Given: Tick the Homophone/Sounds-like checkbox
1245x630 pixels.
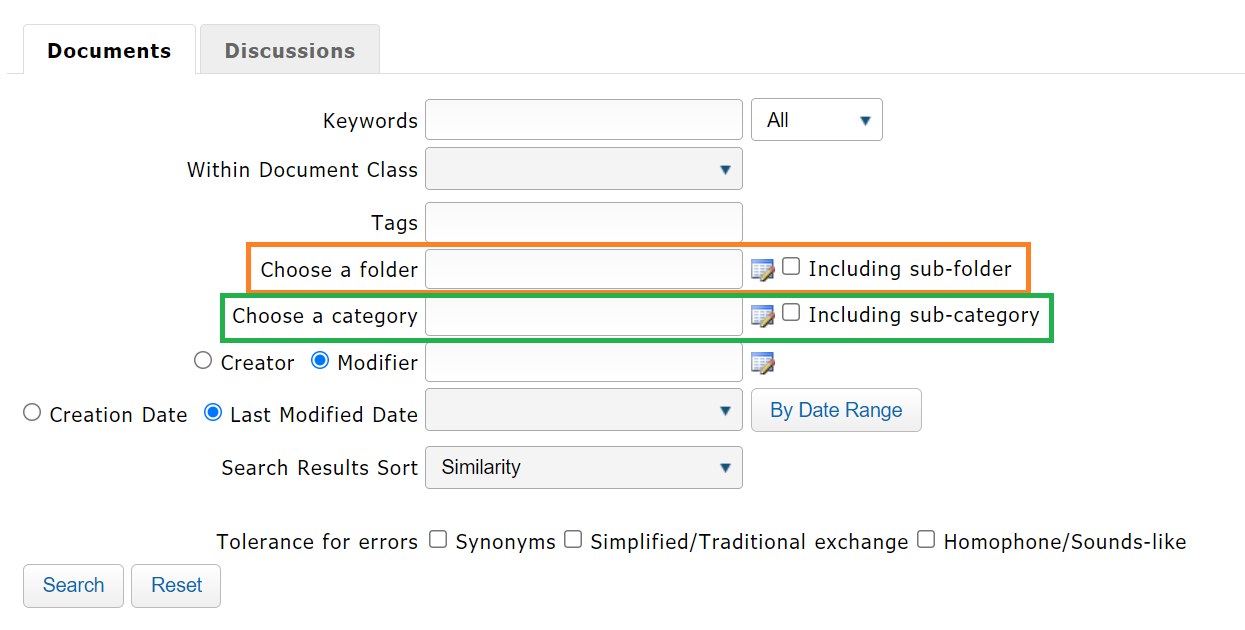Looking at the screenshot, I should pyautogui.click(x=926, y=540).
